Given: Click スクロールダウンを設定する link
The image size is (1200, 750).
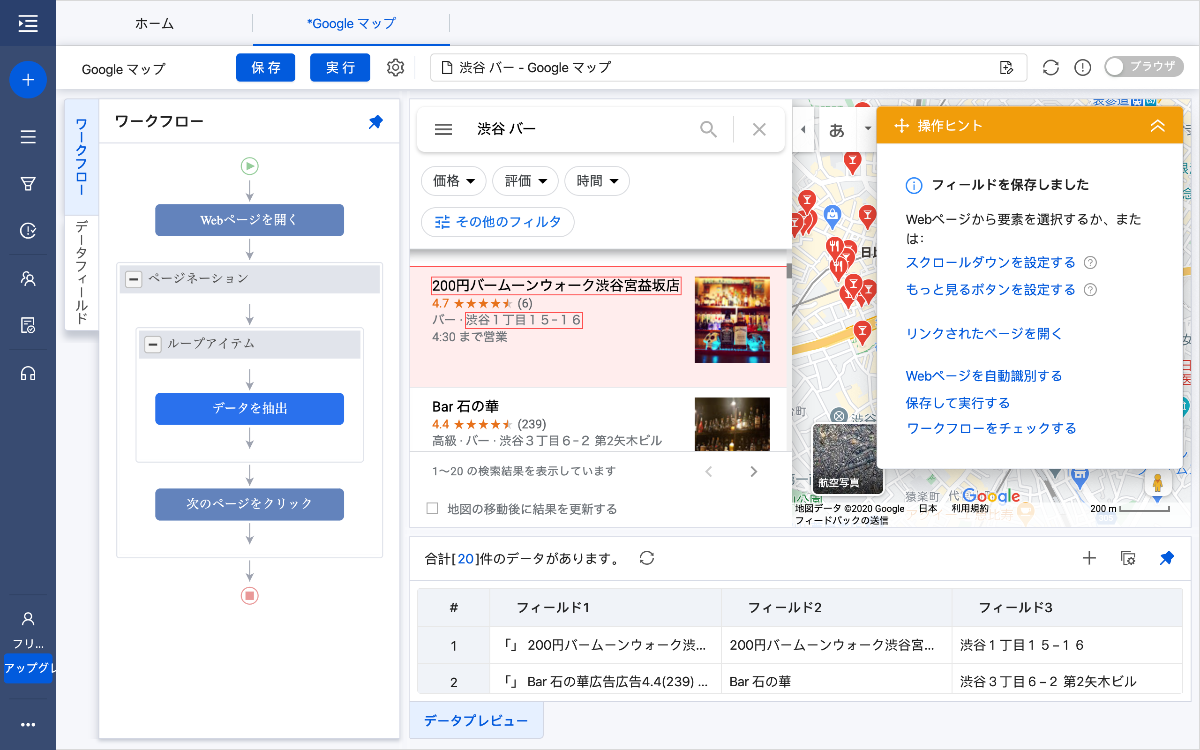Looking at the screenshot, I should click(x=990, y=263).
